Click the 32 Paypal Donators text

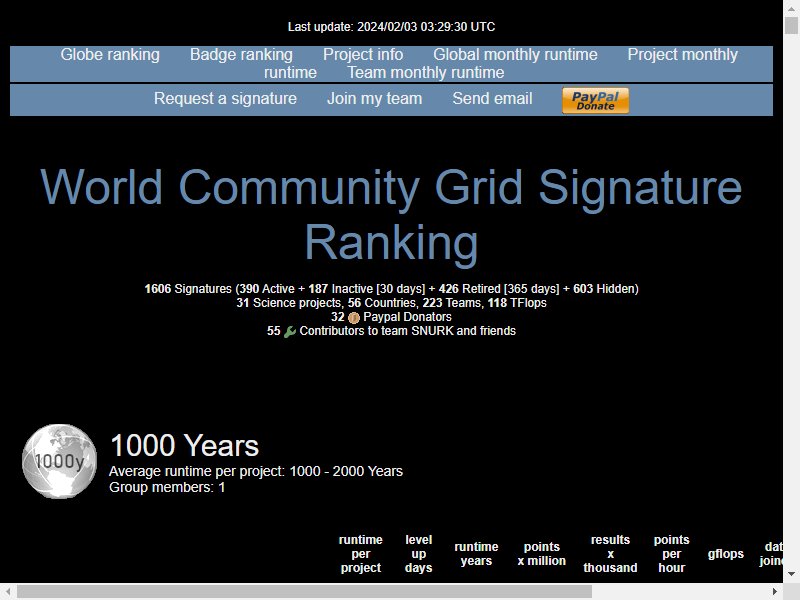coord(391,317)
